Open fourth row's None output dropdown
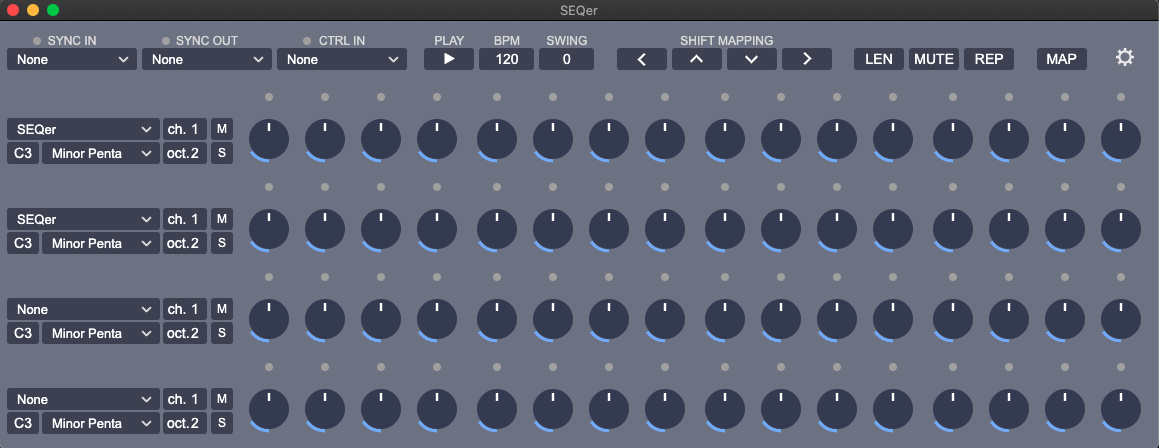The image size is (1159, 448). [x=84, y=399]
